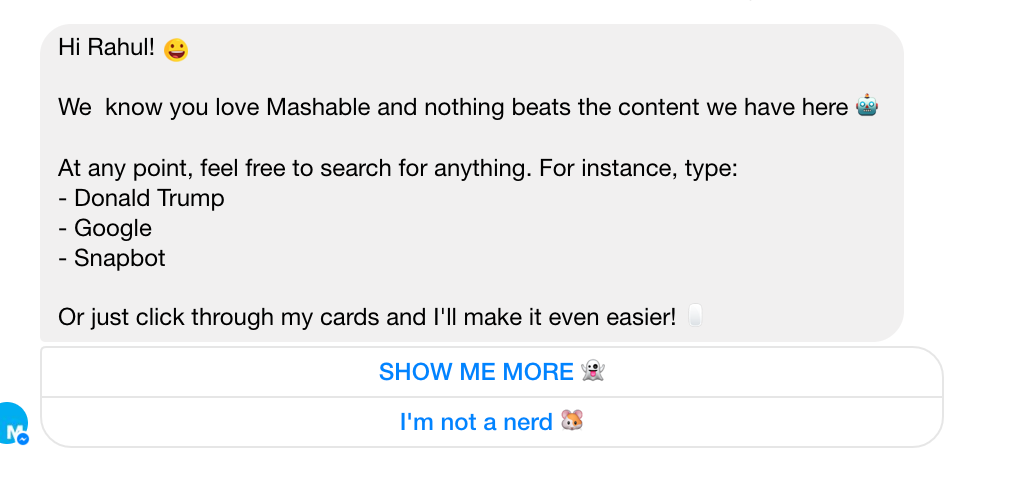Click the grinning face emoji after Rahul
Viewport: 1028px width, 480px height.
click(x=176, y=49)
